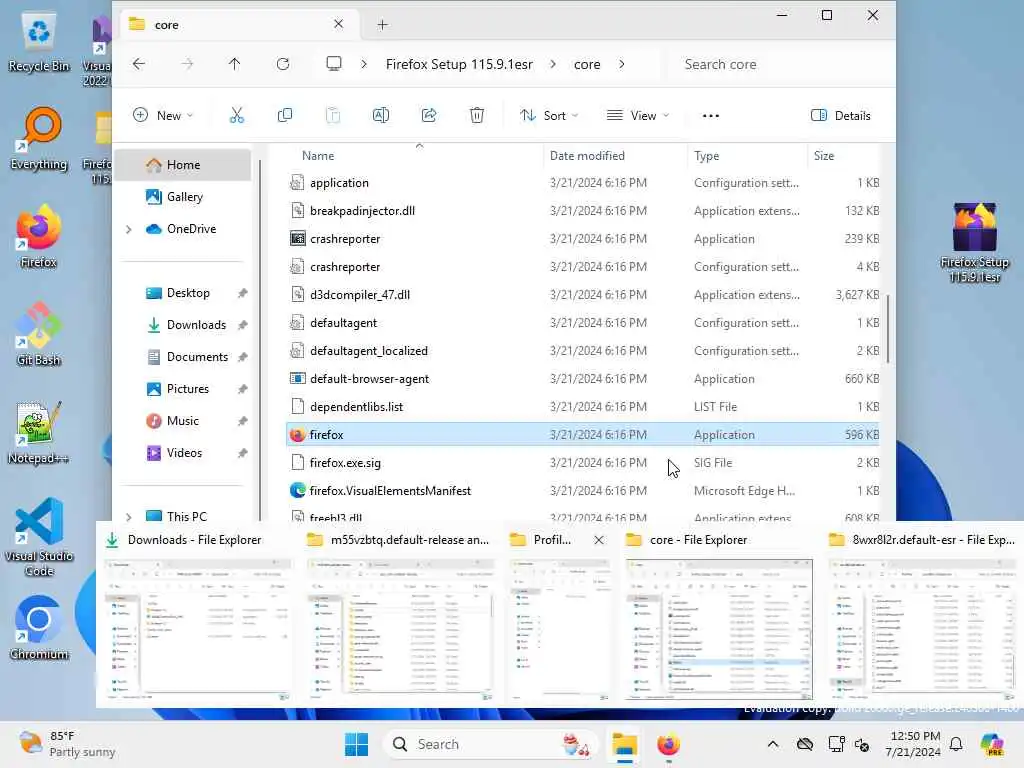Screen dimensions: 1024x768
Task: Click chevron after core breadcrumb
Action: tap(622, 64)
